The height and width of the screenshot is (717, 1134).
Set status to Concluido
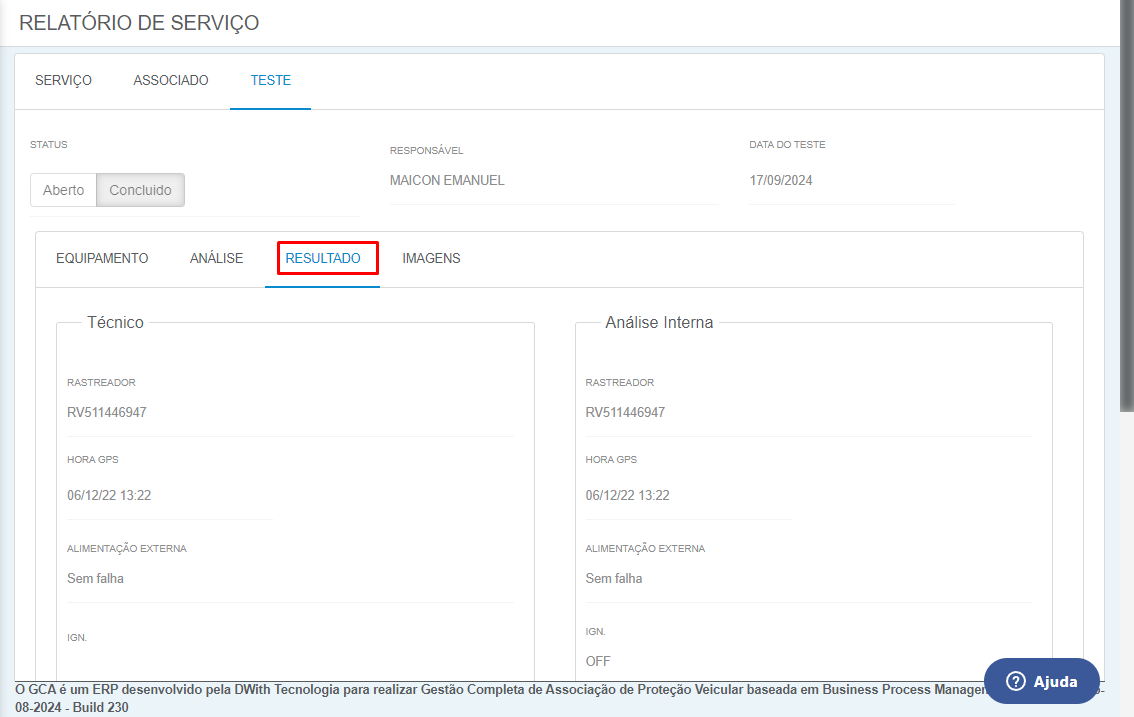(x=140, y=190)
